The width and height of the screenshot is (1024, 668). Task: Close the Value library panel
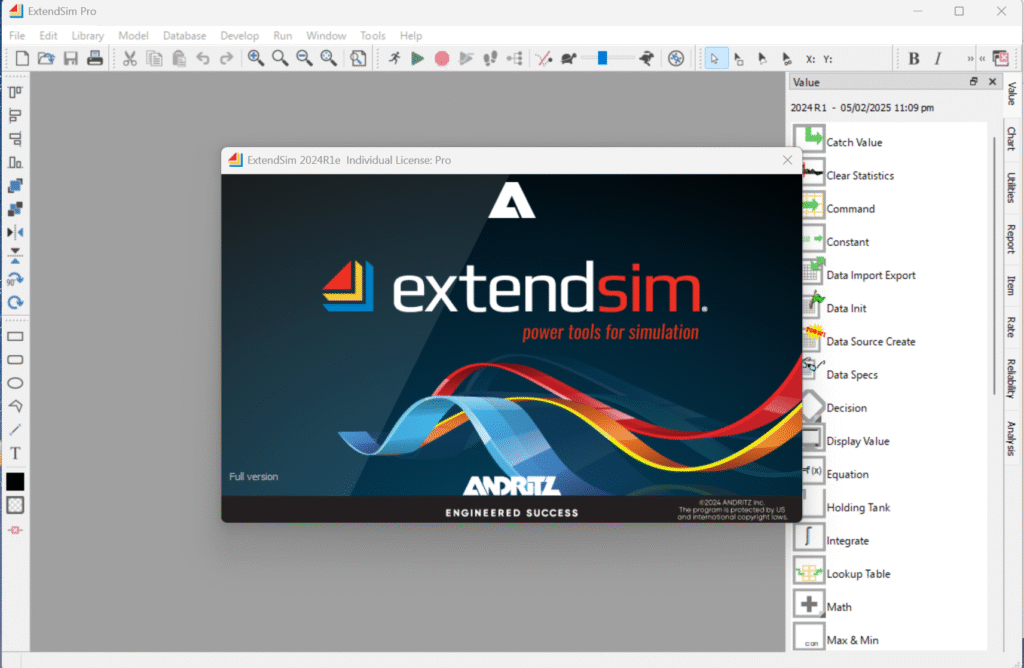pos(993,82)
